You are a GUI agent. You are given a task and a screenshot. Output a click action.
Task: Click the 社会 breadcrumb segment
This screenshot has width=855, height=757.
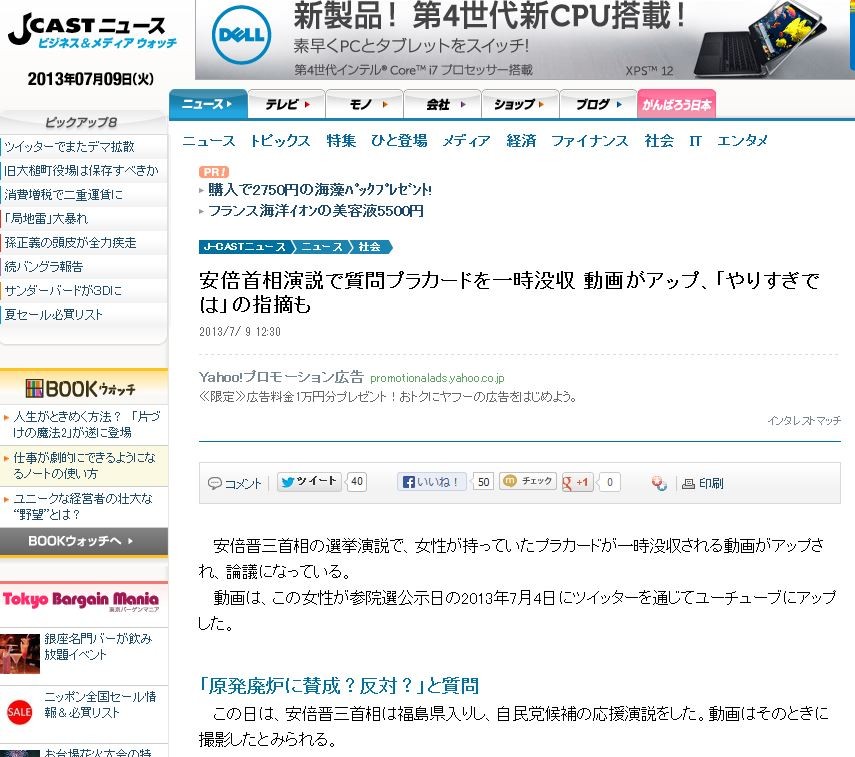[x=370, y=247]
